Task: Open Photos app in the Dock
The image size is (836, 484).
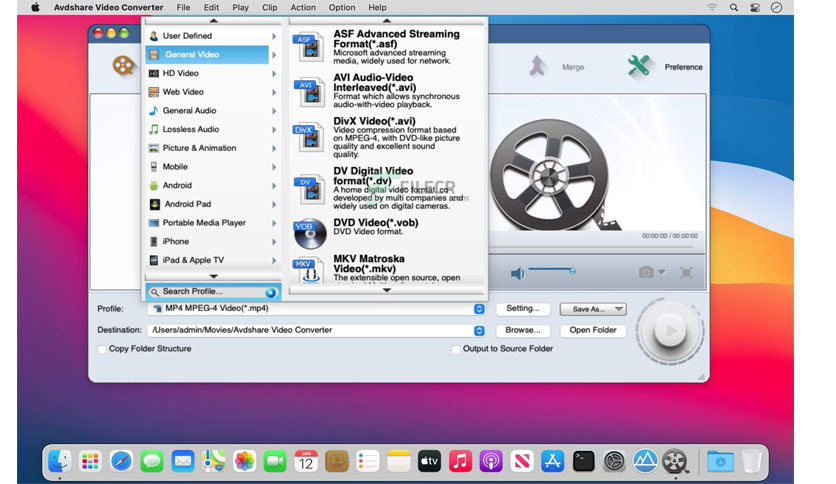Action: 244,461
